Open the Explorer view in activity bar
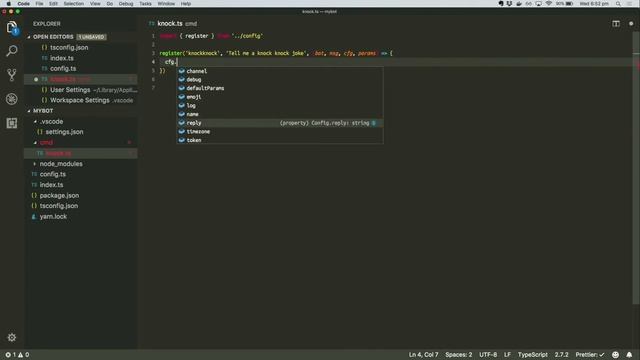This screenshot has width=640, height=360. tap(12, 28)
